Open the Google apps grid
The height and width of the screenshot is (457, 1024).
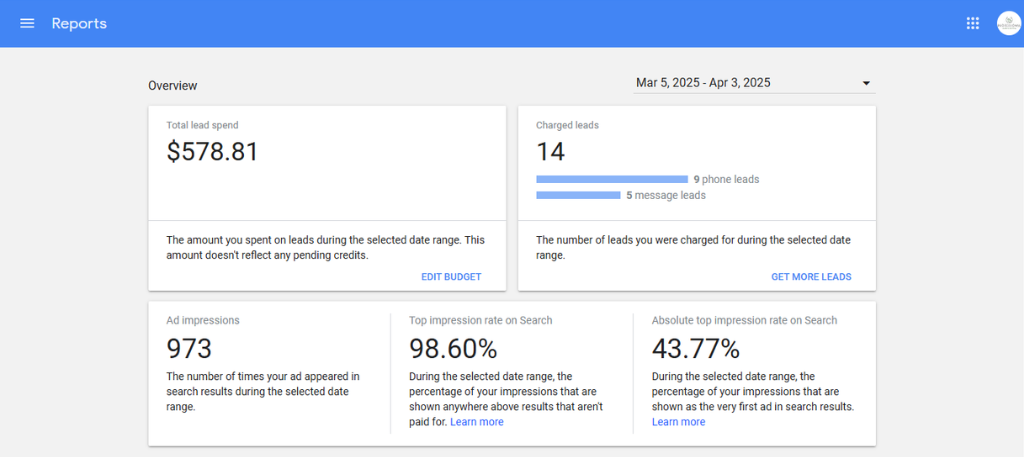972,24
